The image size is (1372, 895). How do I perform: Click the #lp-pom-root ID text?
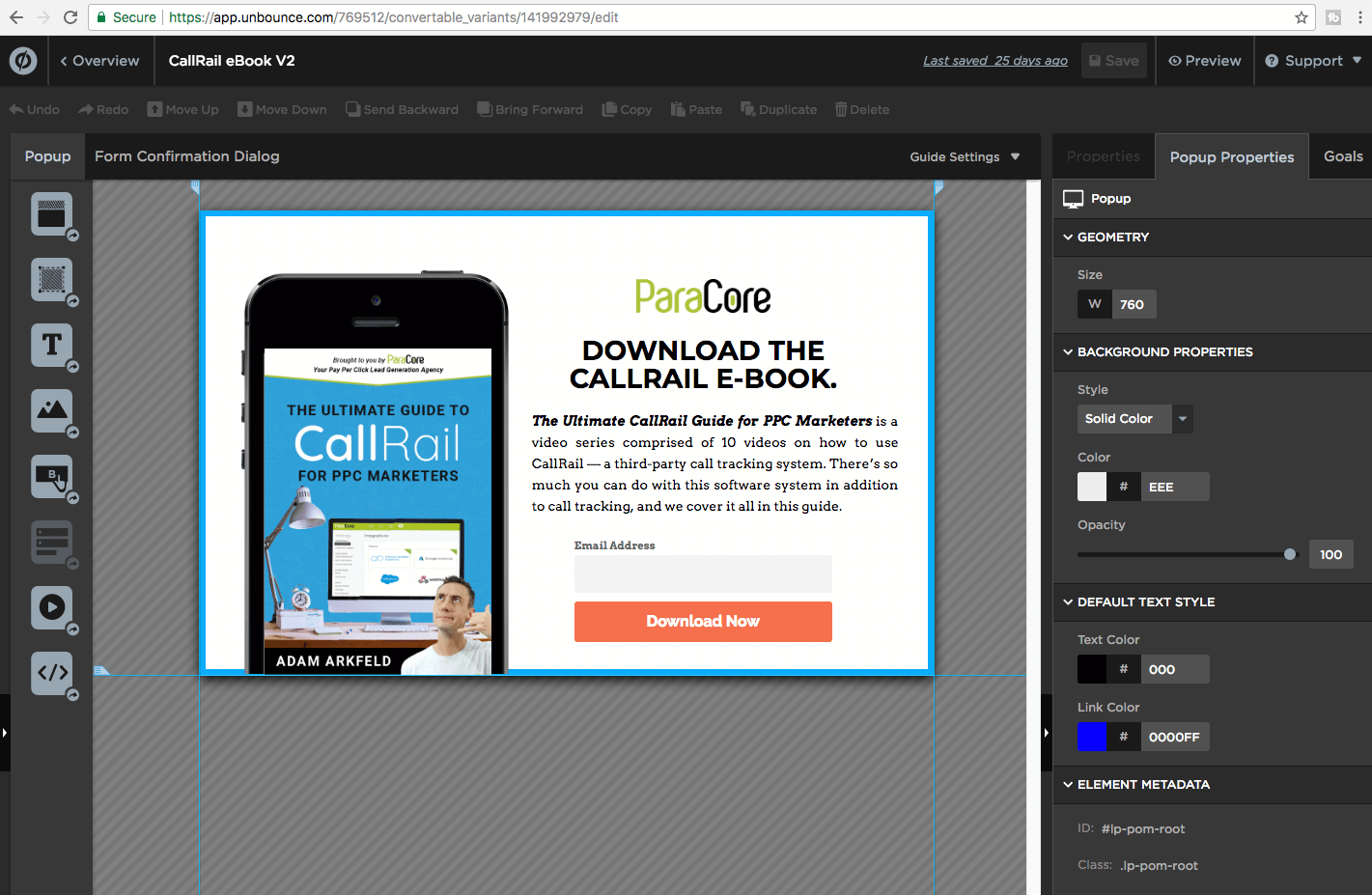pyautogui.click(x=1143, y=829)
